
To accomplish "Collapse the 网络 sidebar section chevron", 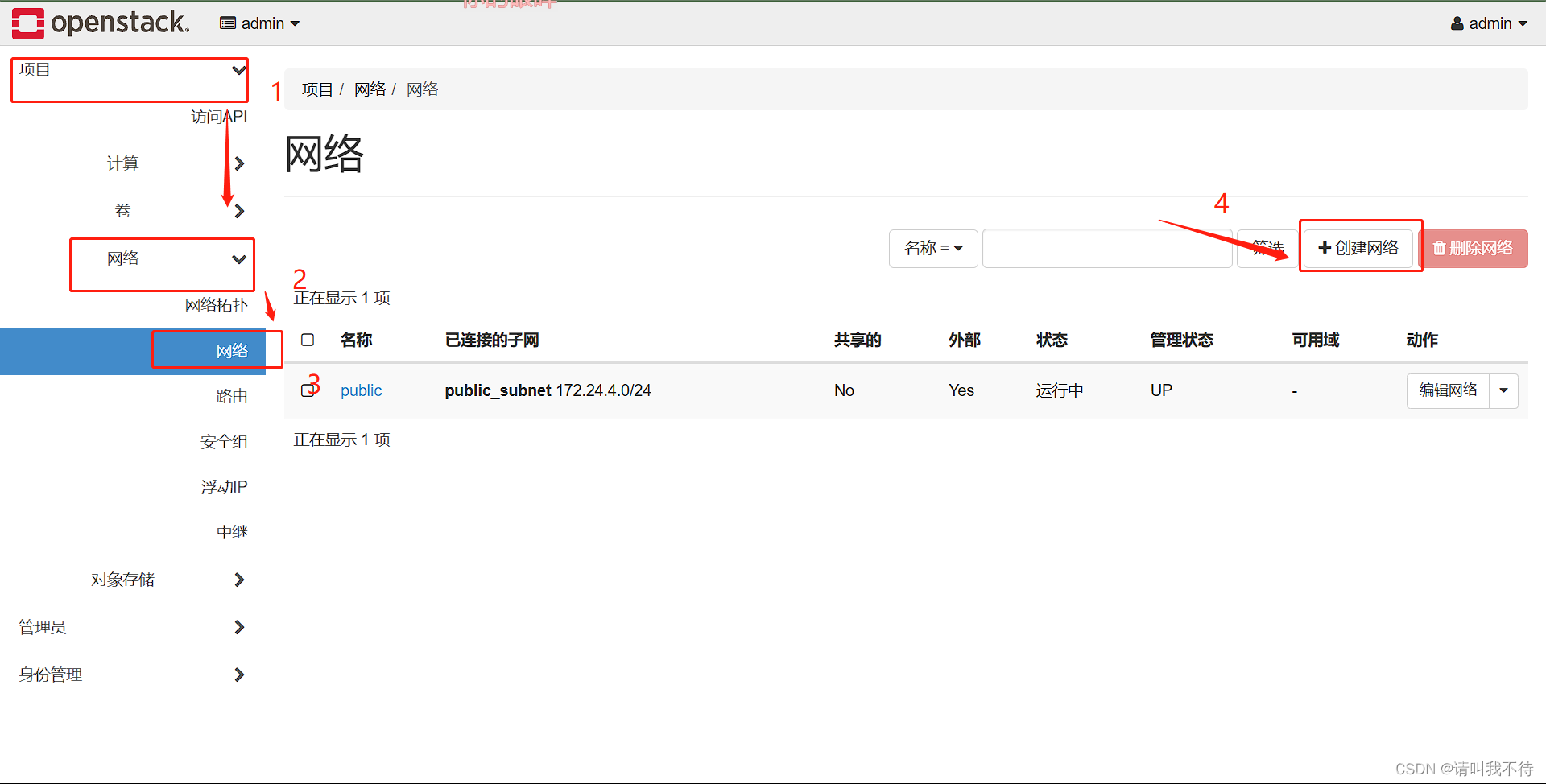I will tap(239, 259).
